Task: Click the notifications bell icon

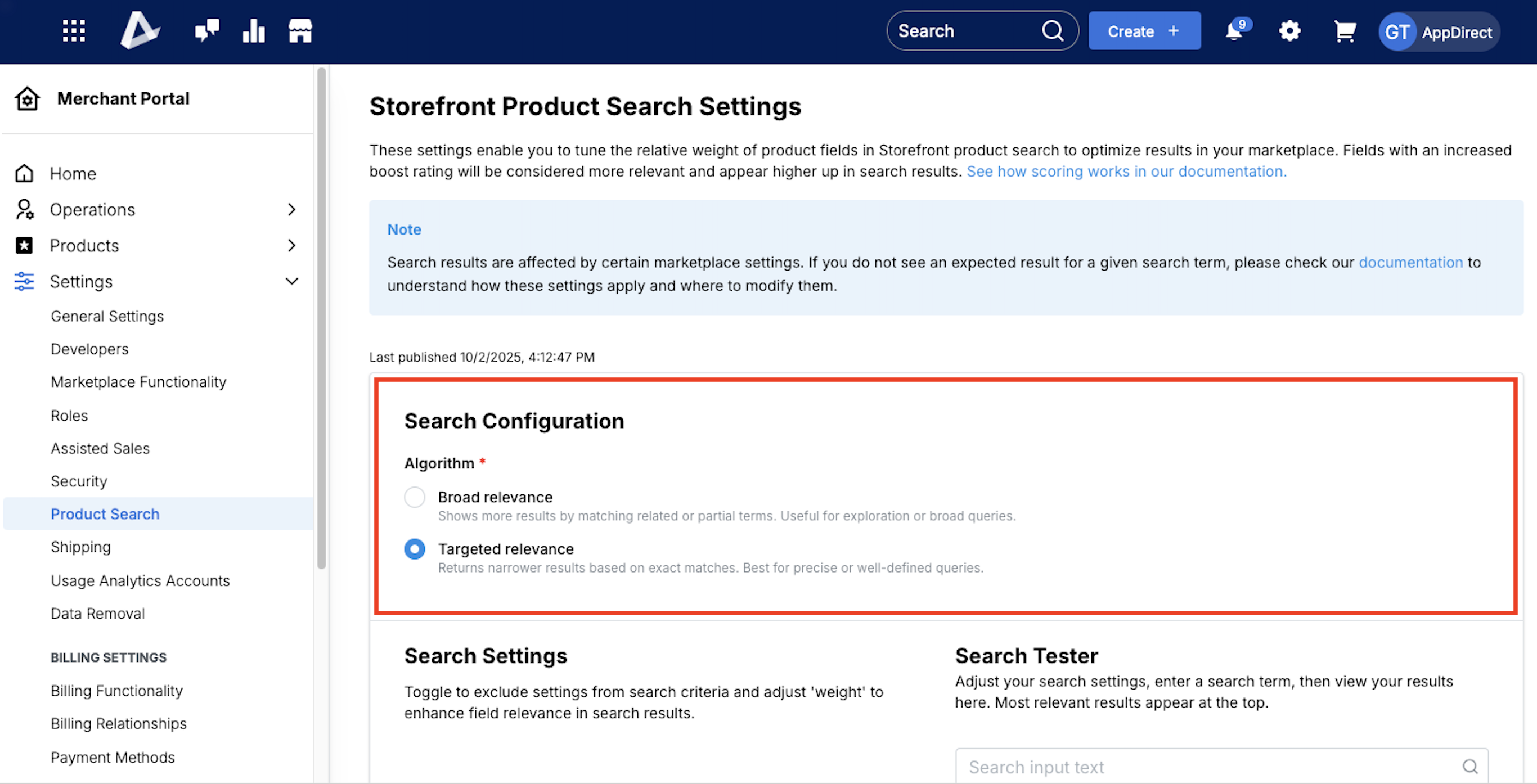Action: pos(1234,31)
